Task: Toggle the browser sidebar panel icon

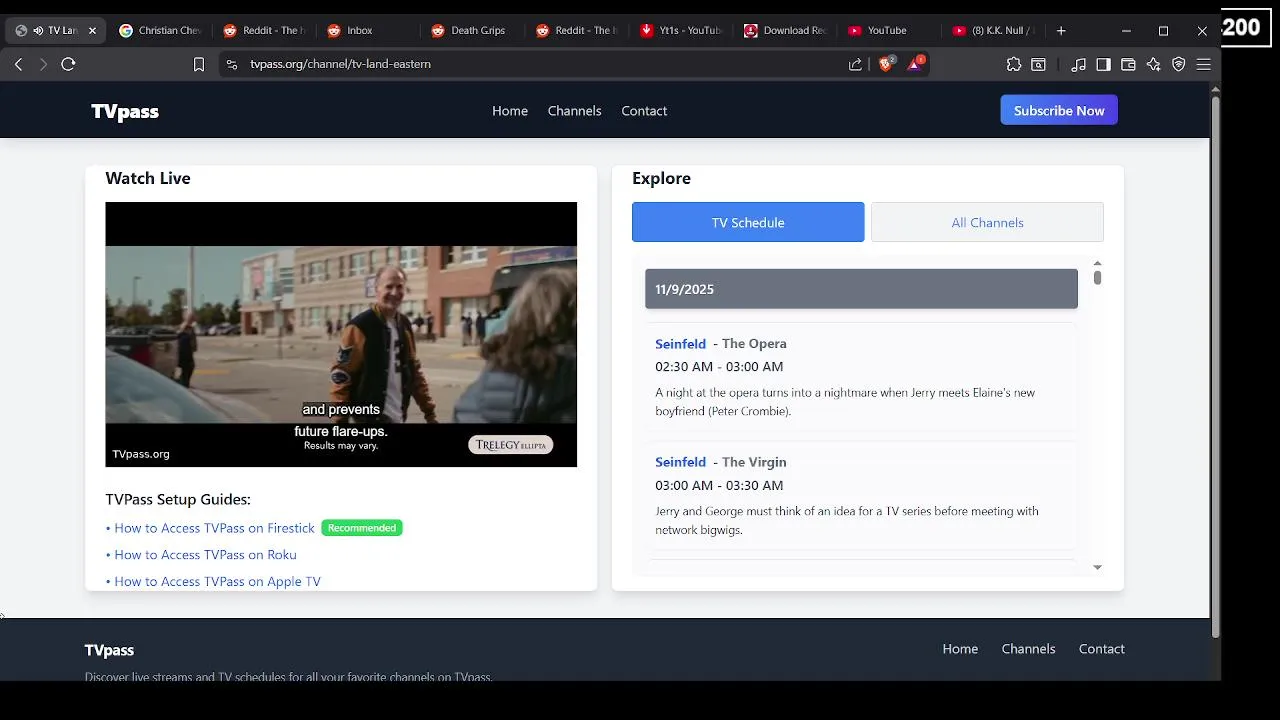Action: [1103, 64]
